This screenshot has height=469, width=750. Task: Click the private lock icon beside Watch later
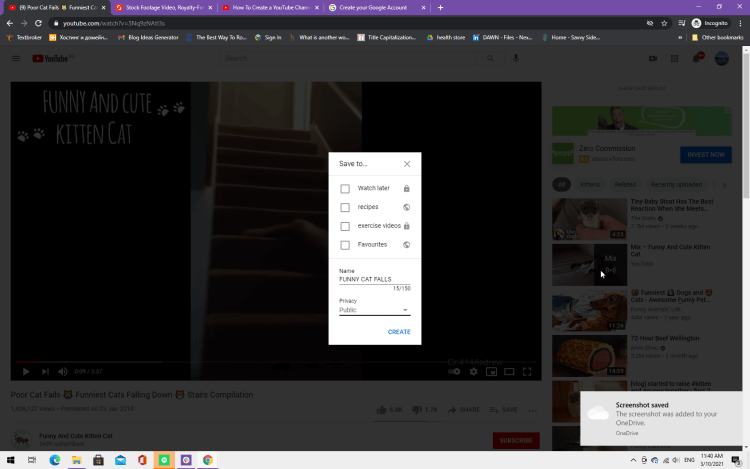coord(406,188)
